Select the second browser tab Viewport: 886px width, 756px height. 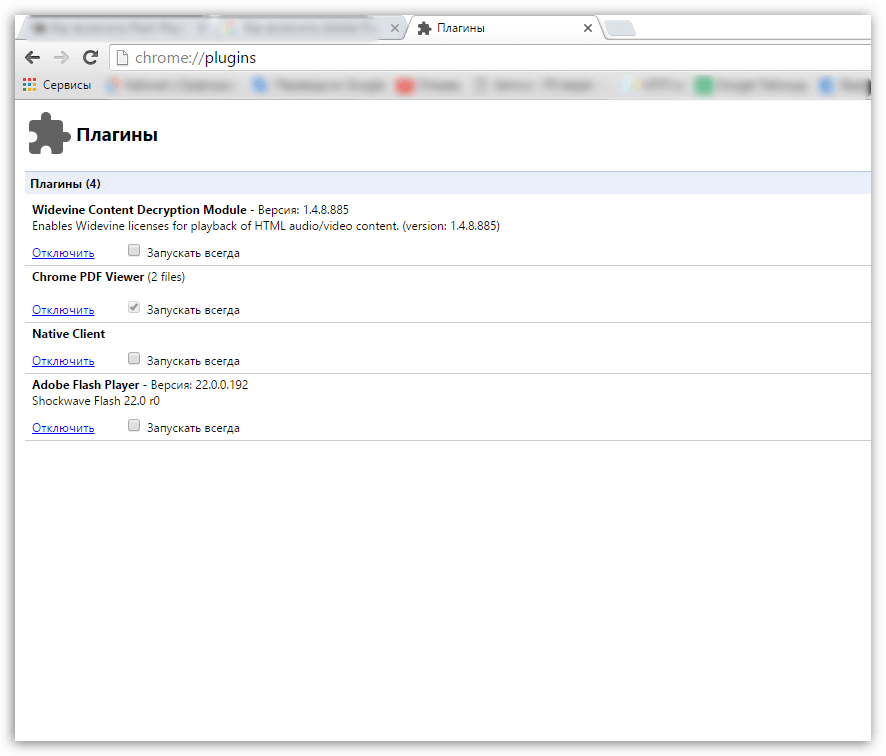pos(300,28)
